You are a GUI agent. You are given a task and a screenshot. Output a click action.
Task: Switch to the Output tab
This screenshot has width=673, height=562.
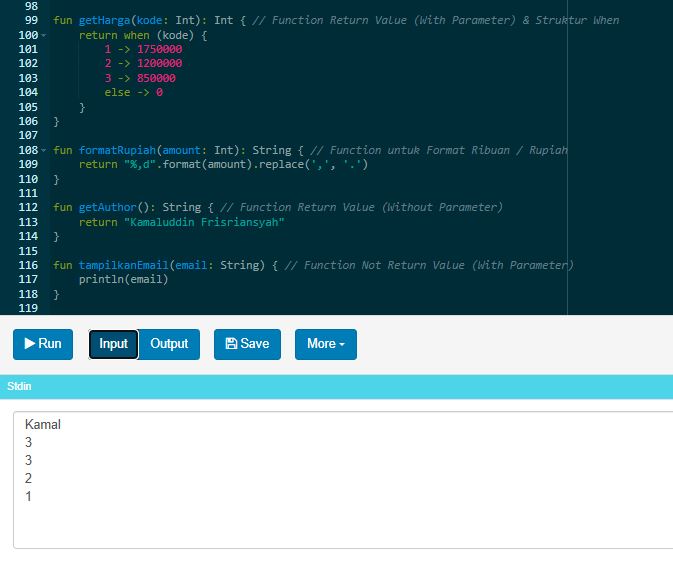point(169,344)
